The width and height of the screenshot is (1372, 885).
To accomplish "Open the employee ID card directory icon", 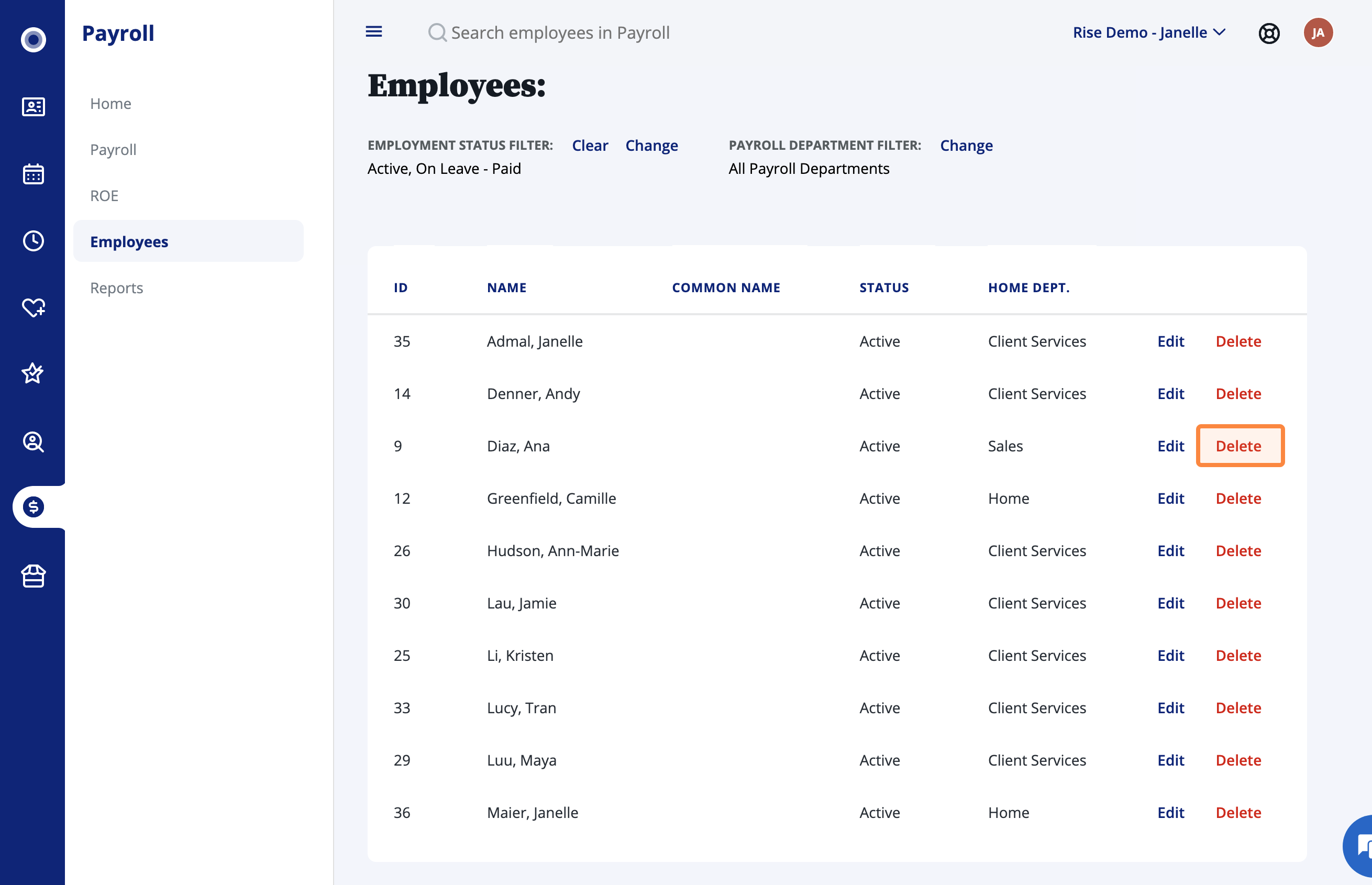I will [x=34, y=107].
